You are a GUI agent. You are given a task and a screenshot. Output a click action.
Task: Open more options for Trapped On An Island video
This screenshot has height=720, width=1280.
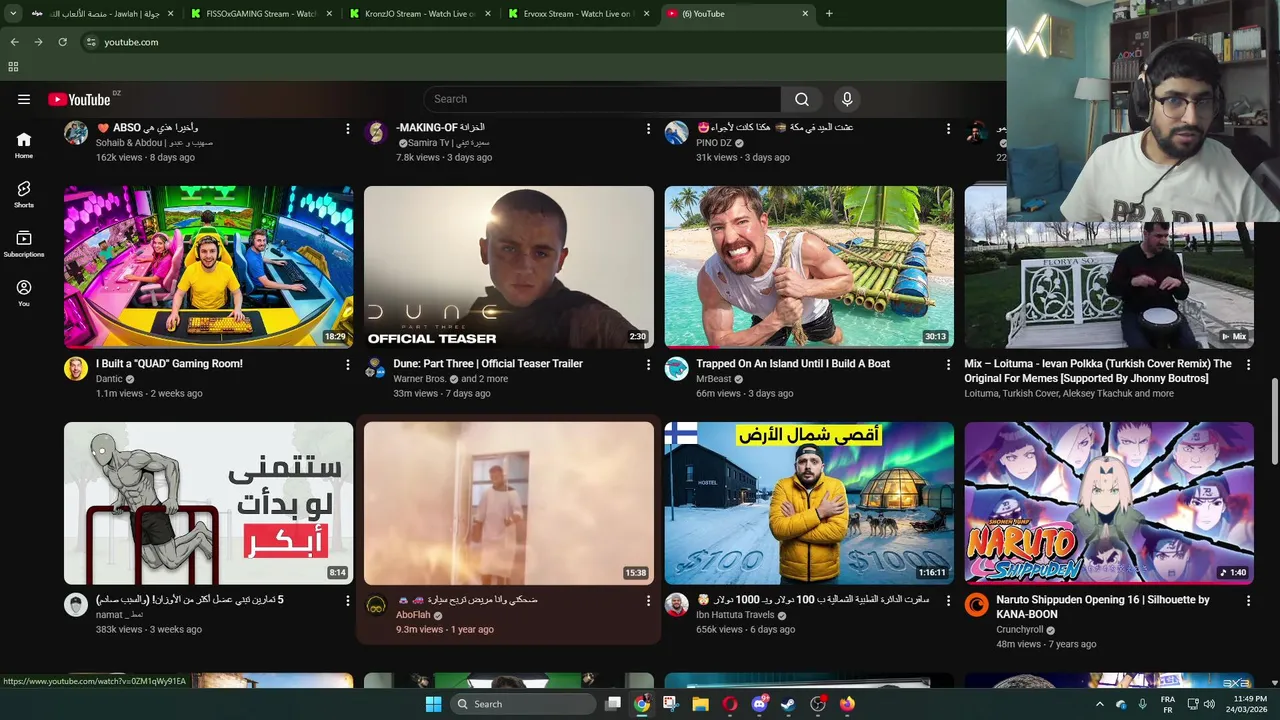coord(948,365)
